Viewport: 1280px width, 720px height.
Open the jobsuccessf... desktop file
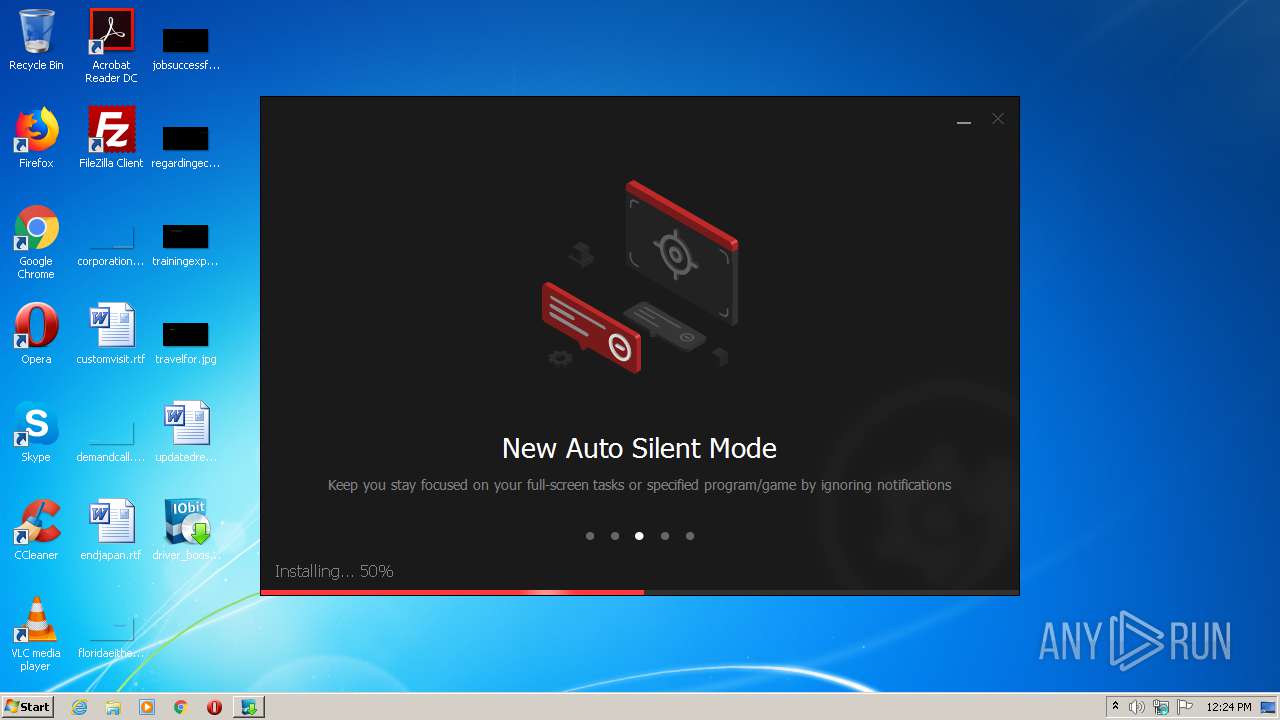point(186,49)
